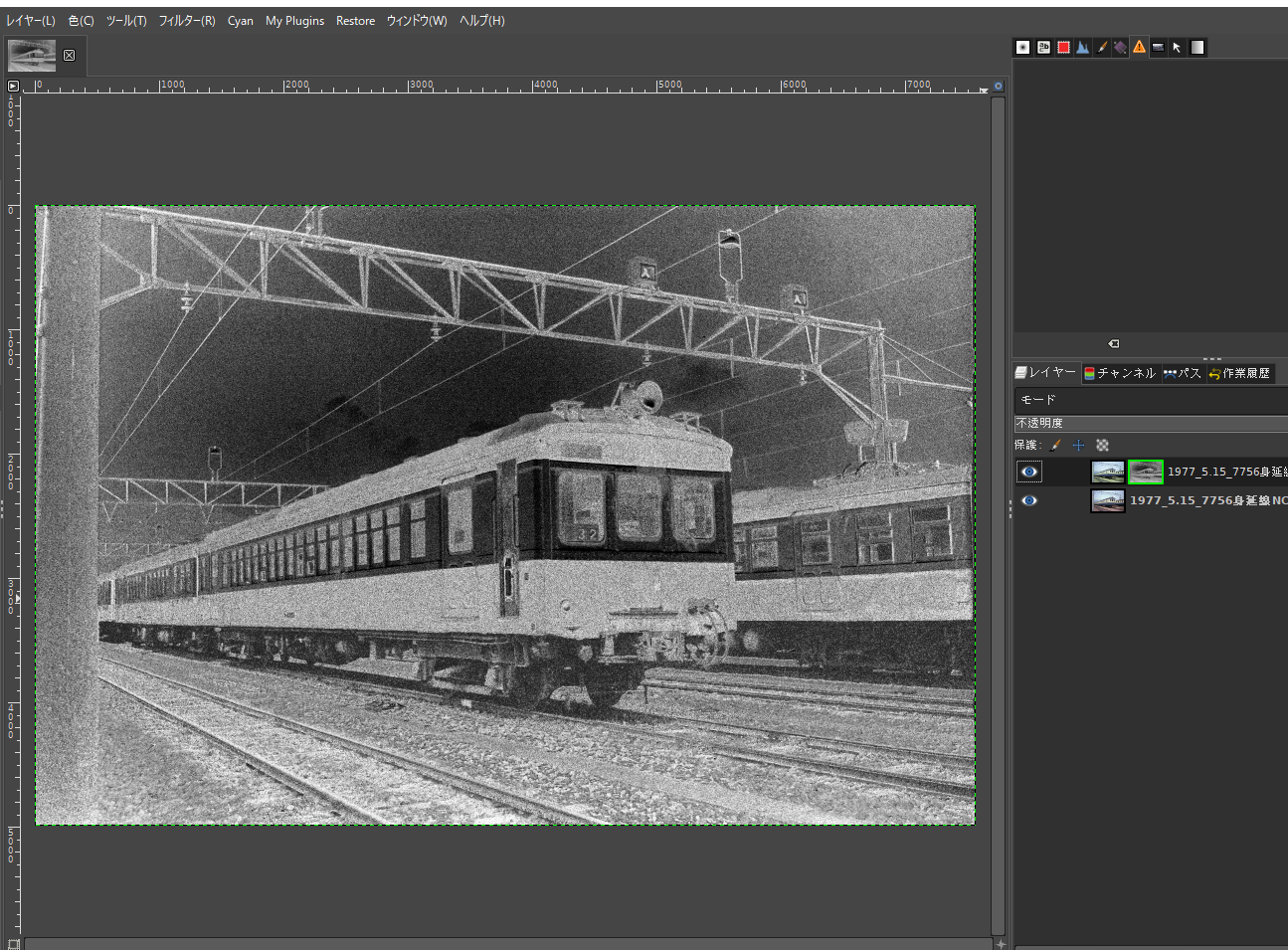Open the ウィンドウ(W) menu
This screenshot has width=1288, height=950.
coord(417,21)
